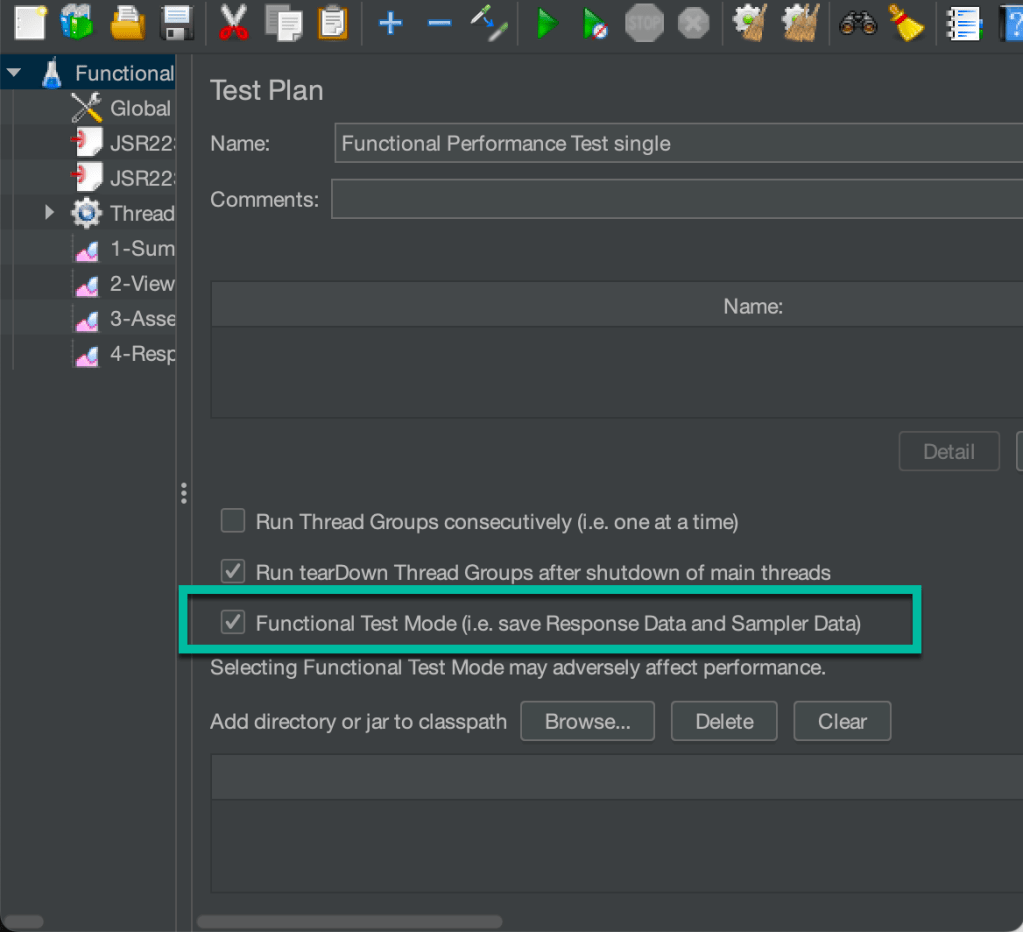Screen dimensions: 1023x932
Task: Click the Clear classpath button
Action: pos(841,721)
